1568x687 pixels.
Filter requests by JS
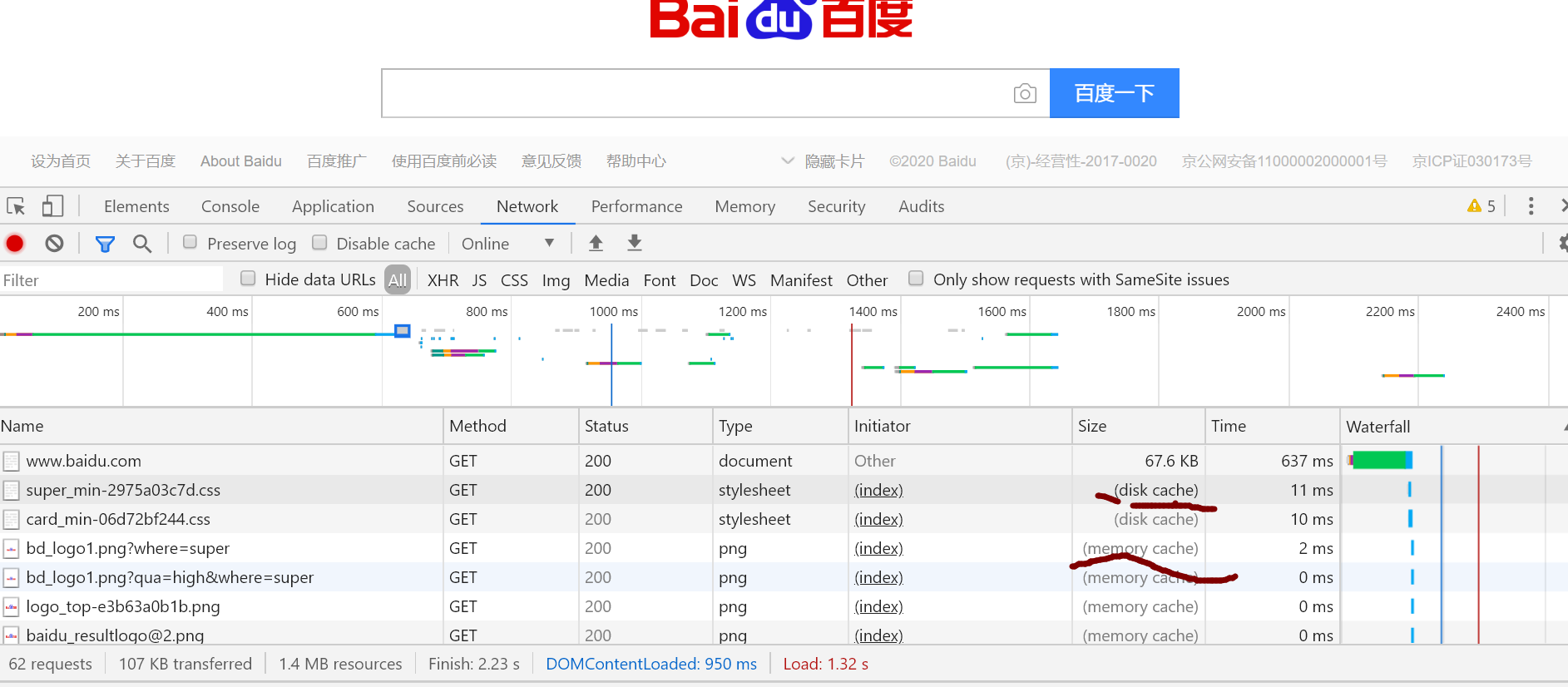coord(479,280)
